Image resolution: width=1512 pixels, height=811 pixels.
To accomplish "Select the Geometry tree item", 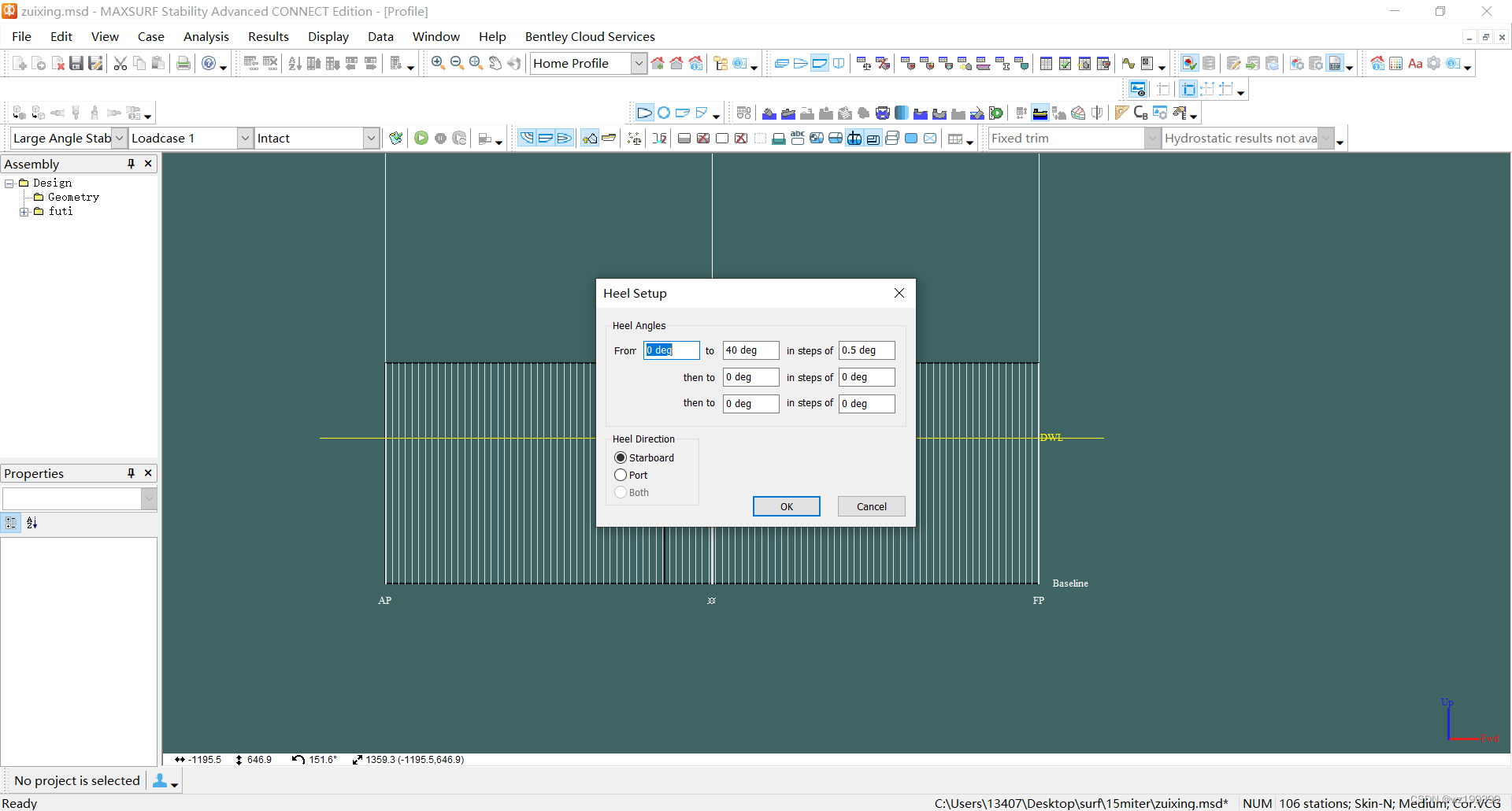I will (x=73, y=198).
